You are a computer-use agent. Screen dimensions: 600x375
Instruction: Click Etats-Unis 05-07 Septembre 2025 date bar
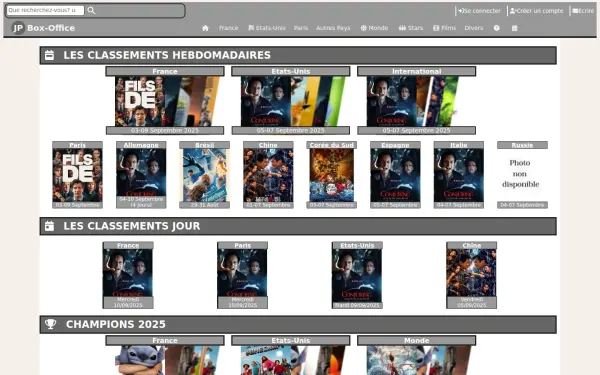(x=291, y=130)
